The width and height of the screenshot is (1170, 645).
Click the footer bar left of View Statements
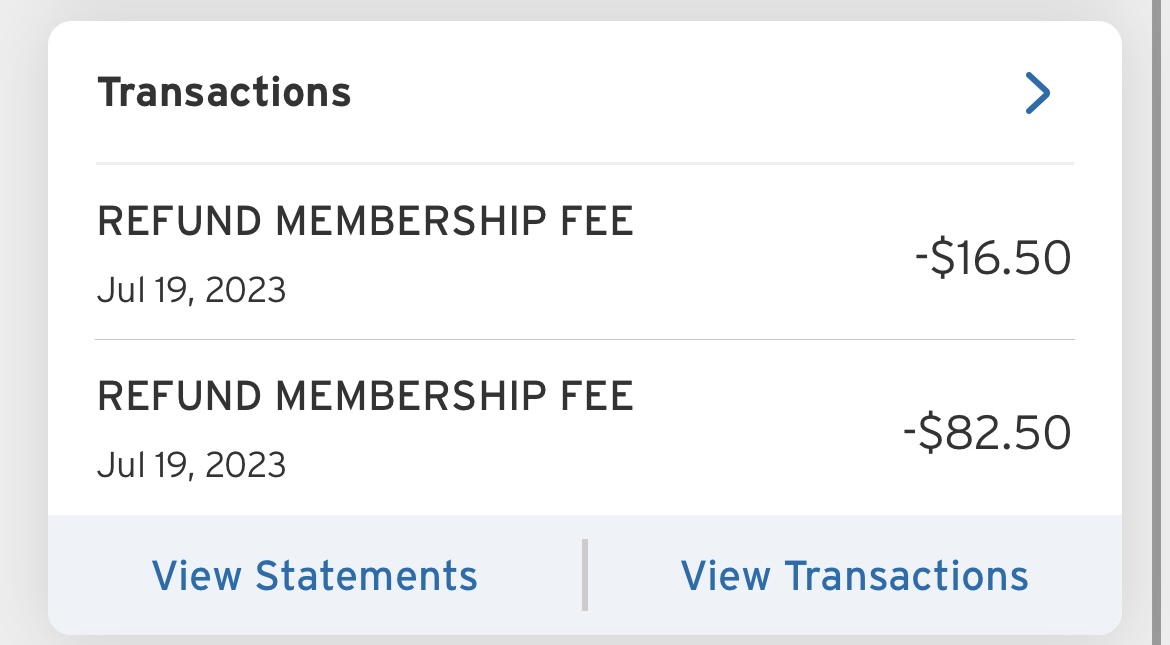(x=95, y=576)
